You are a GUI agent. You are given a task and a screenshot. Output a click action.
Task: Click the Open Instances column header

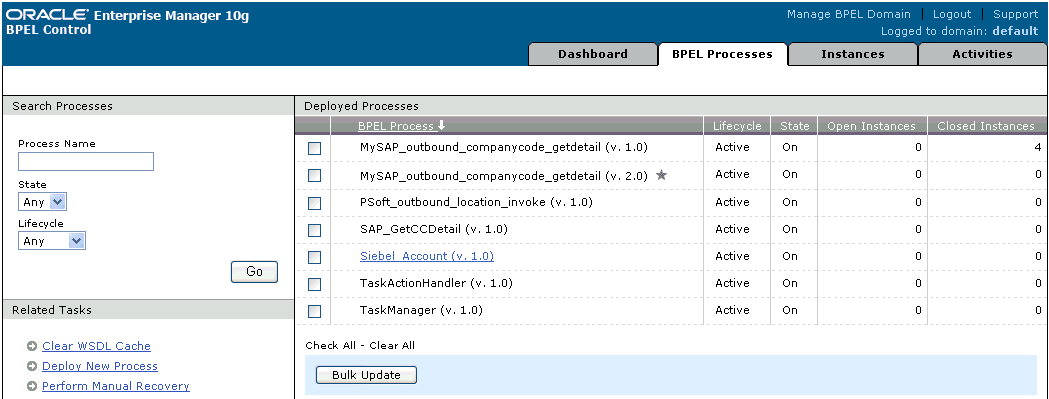(871, 126)
